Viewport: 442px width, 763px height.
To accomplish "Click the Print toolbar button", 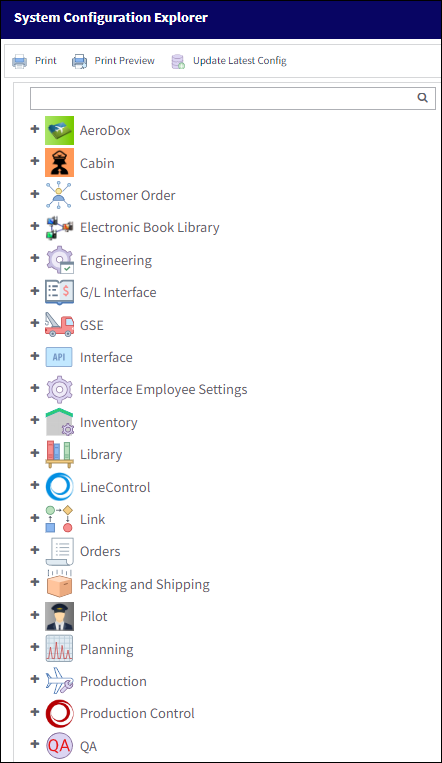I will click(x=35, y=61).
